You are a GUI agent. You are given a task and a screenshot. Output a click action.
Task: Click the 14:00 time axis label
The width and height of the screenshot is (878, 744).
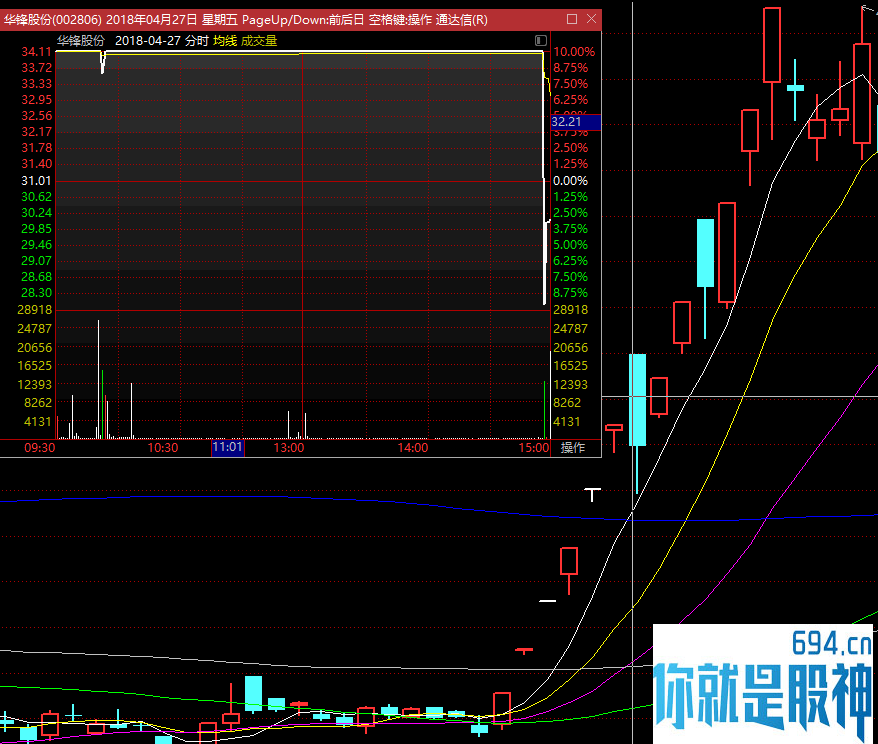pyautogui.click(x=413, y=447)
